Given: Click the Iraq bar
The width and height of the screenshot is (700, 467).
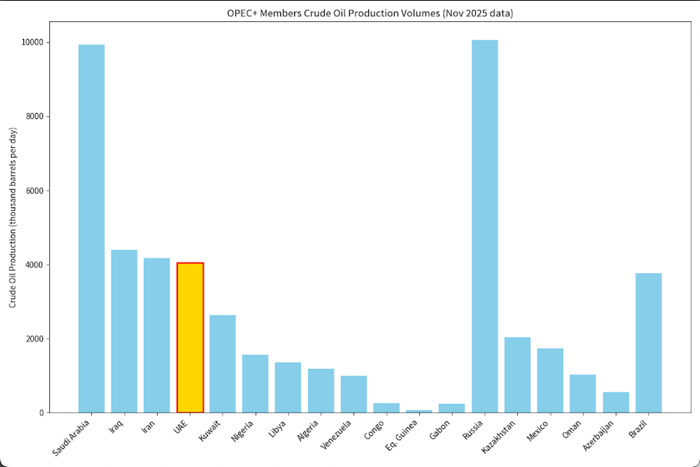Looking at the screenshot, I should tap(124, 331).
